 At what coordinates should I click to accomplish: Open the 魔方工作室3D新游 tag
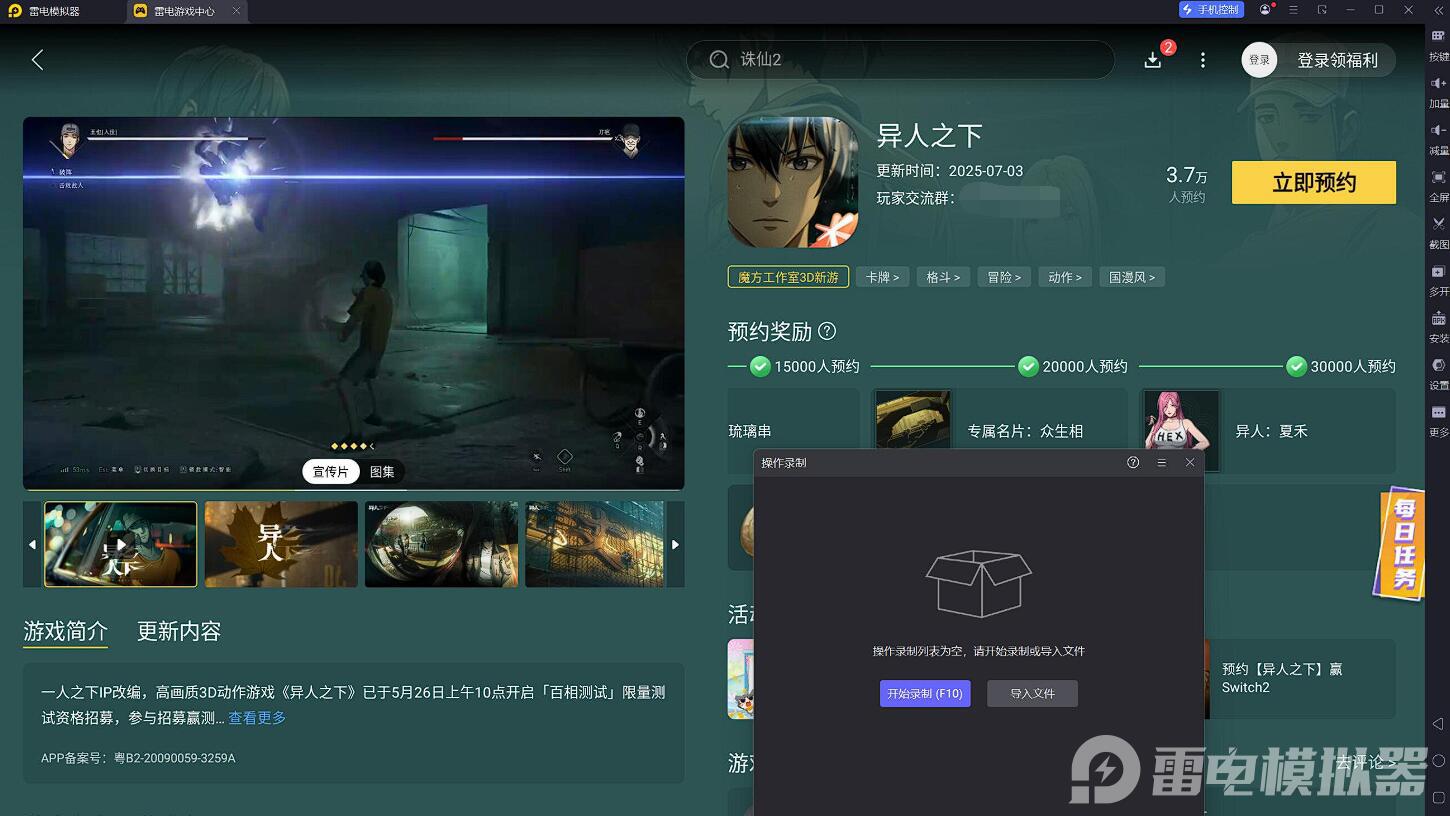tap(788, 277)
